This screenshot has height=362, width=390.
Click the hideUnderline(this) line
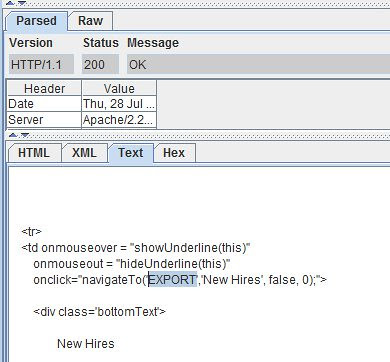coord(132,264)
